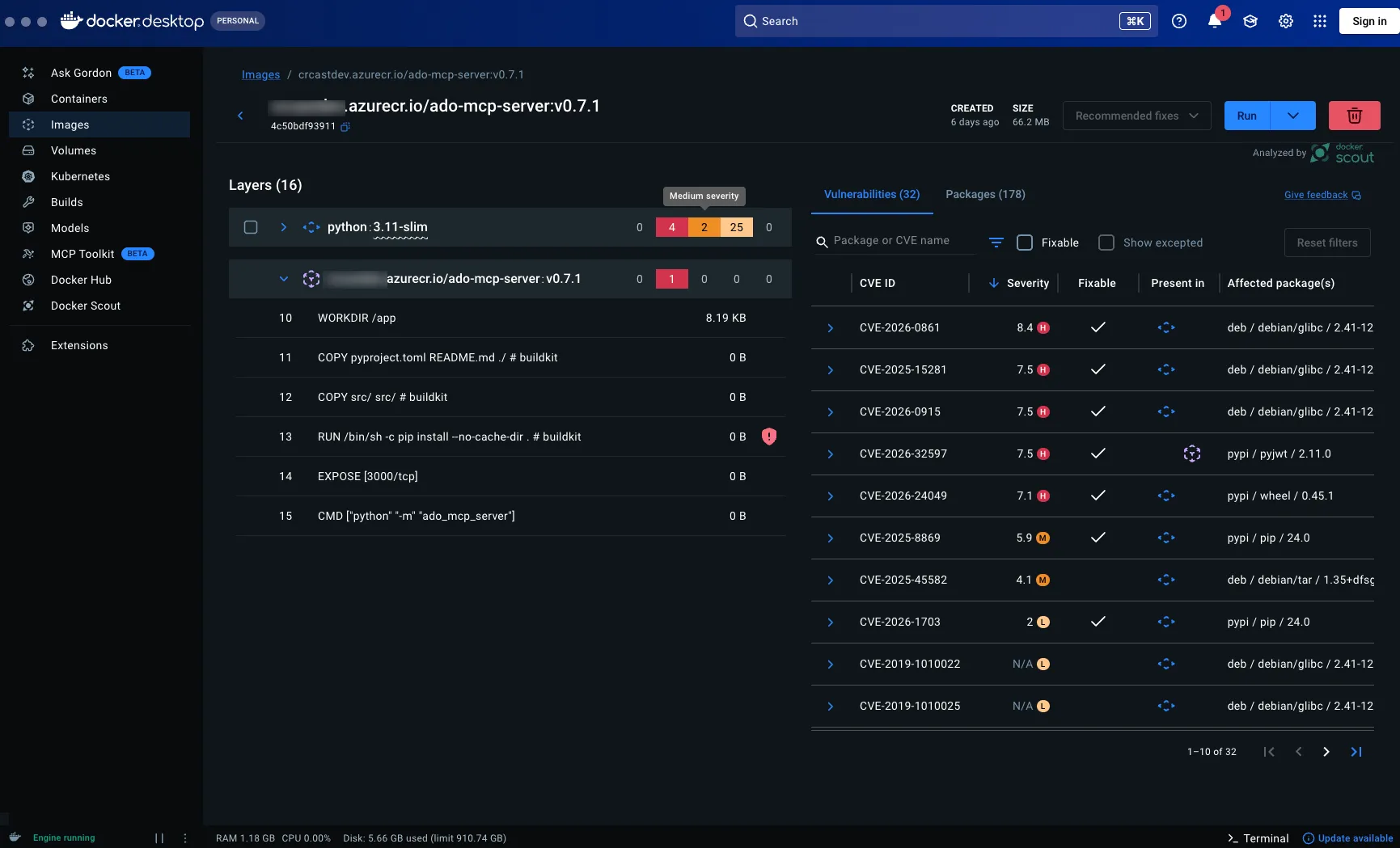Enable the Show excepted checkbox
The height and width of the screenshot is (848, 1400).
(x=1106, y=243)
